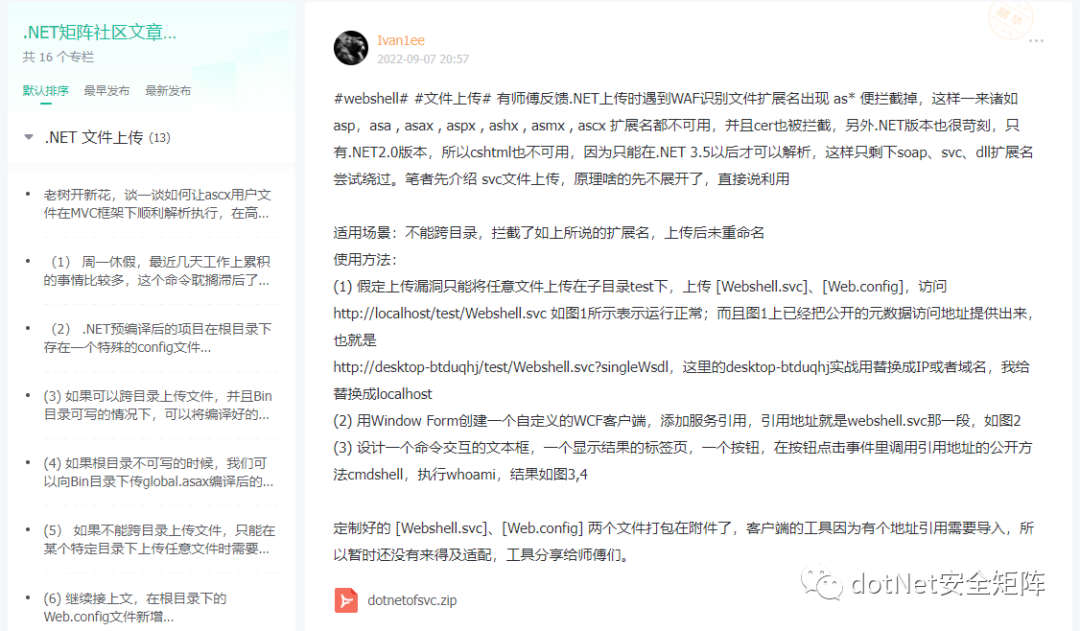Collapse the .NET 文件上传 section
Screen dimensions: 1080x631
pyautogui.click(x=29, y=137)
